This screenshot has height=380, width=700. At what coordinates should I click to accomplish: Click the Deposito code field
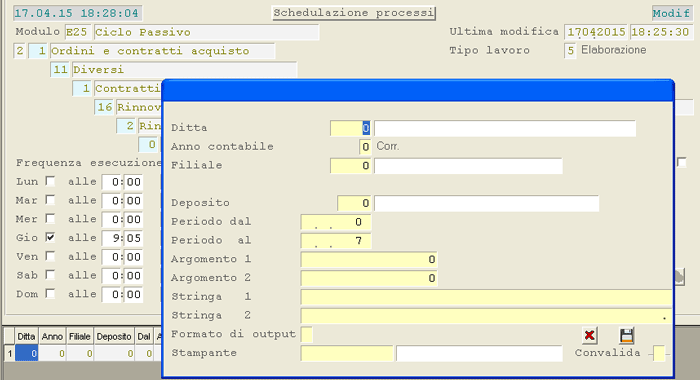click(x=354, y=203)
